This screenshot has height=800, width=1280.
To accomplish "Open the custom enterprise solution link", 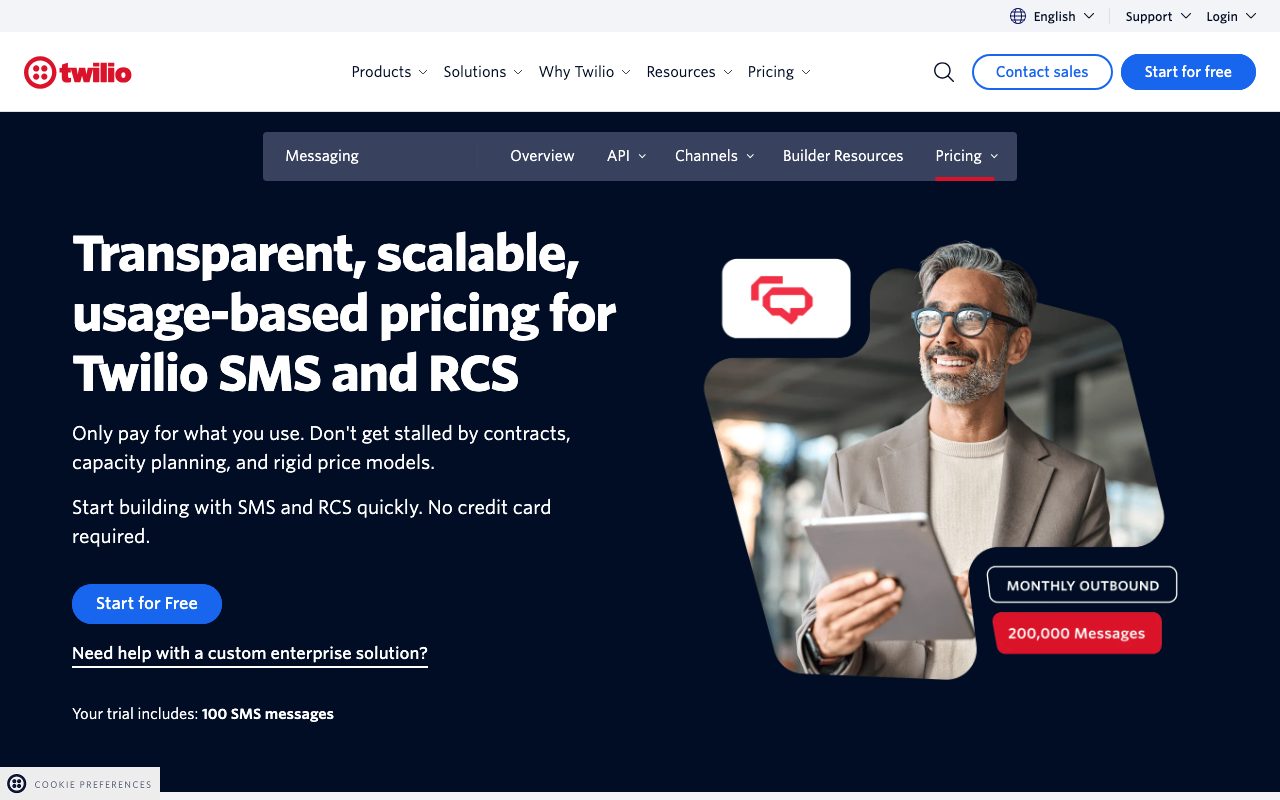I will 250,654.
